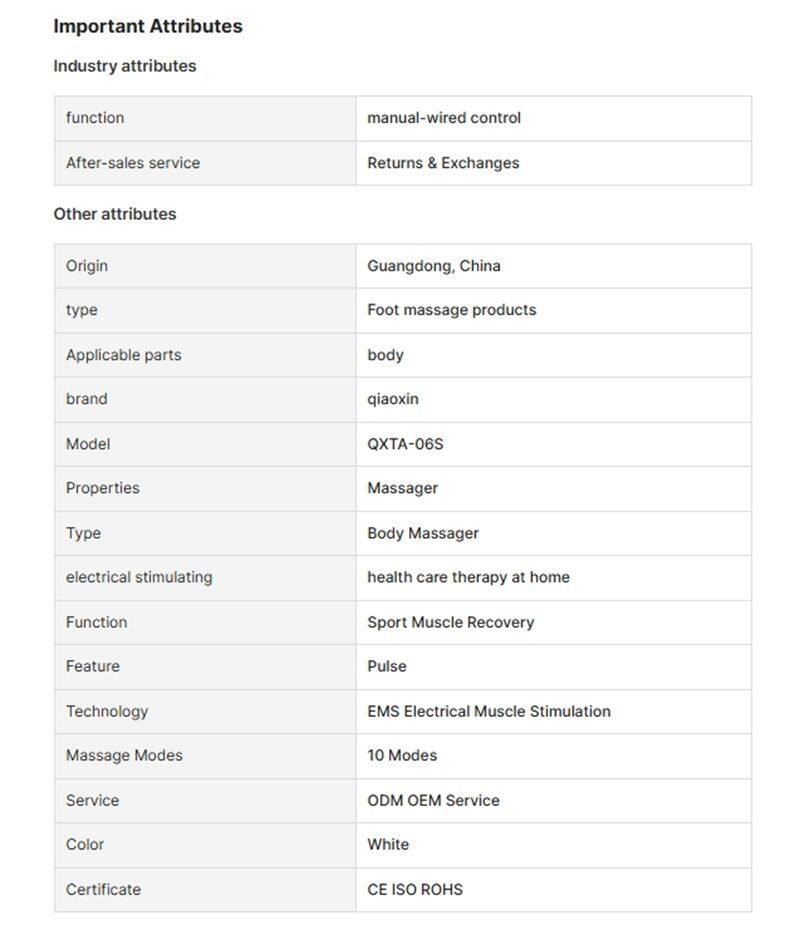The width and height of the screenshot is (800, 930).
Task: Click the Body Massager type value
Action: [423, 533]
